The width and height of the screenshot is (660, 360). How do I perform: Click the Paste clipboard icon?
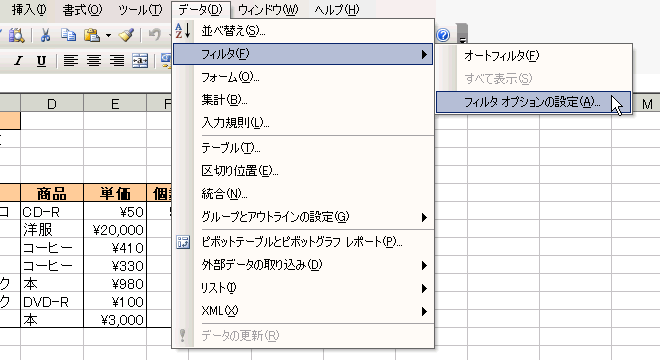coord(91,35)
